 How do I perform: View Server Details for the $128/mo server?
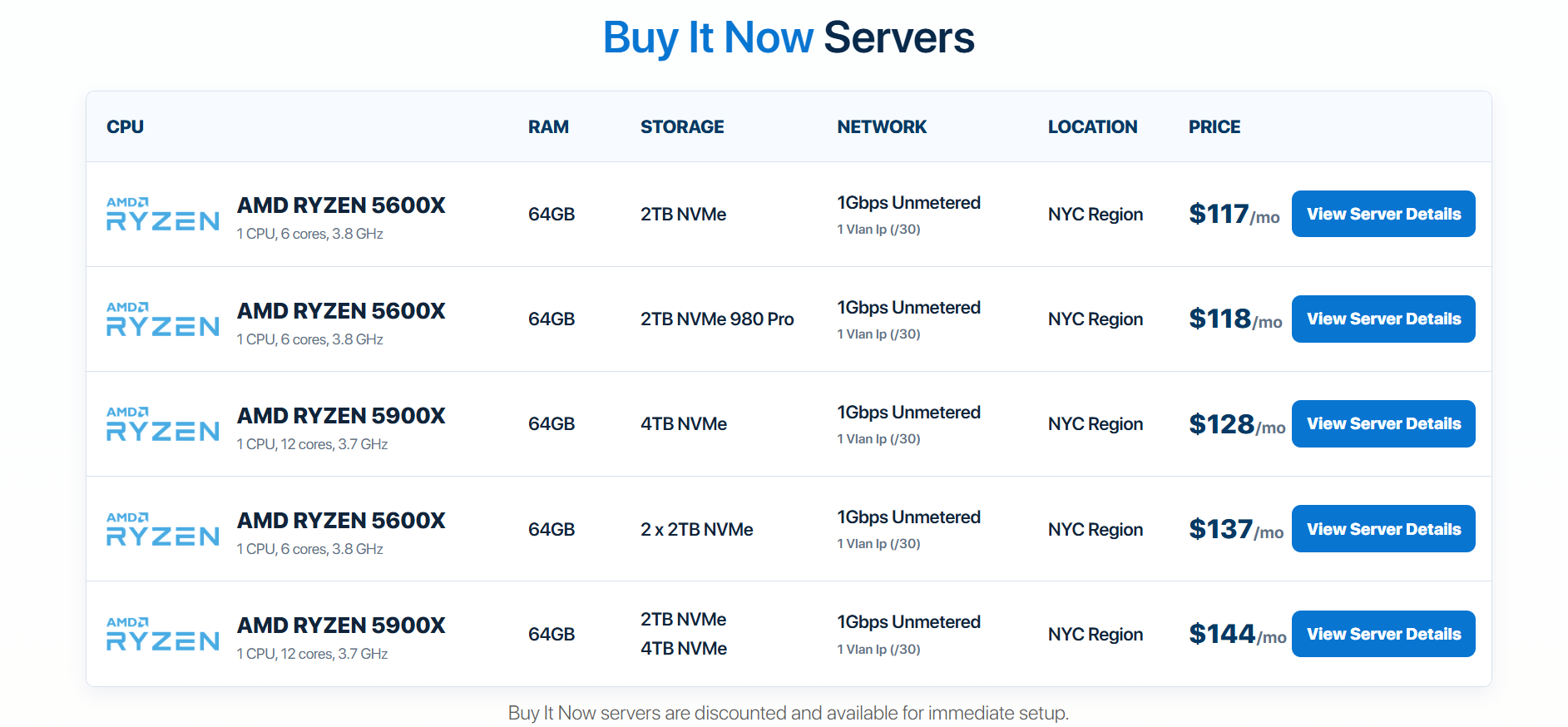pos(1383,423)
